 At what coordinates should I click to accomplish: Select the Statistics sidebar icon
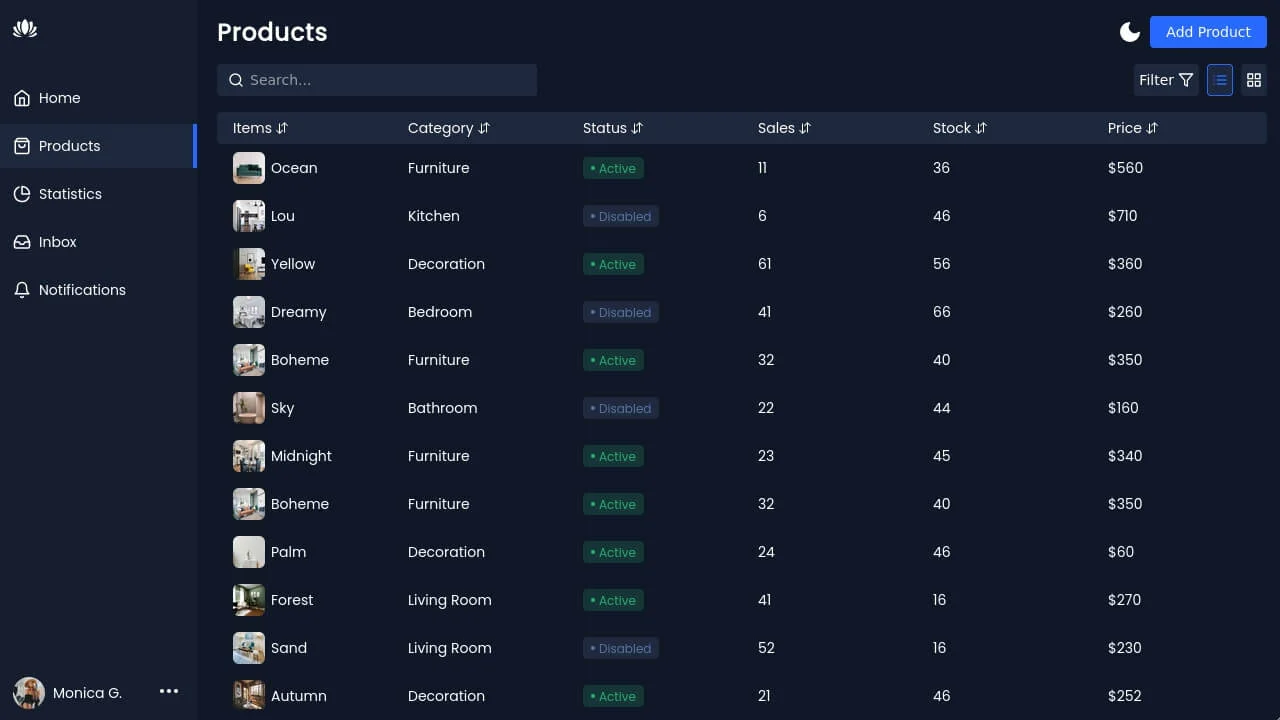click(x=21, y=193)
